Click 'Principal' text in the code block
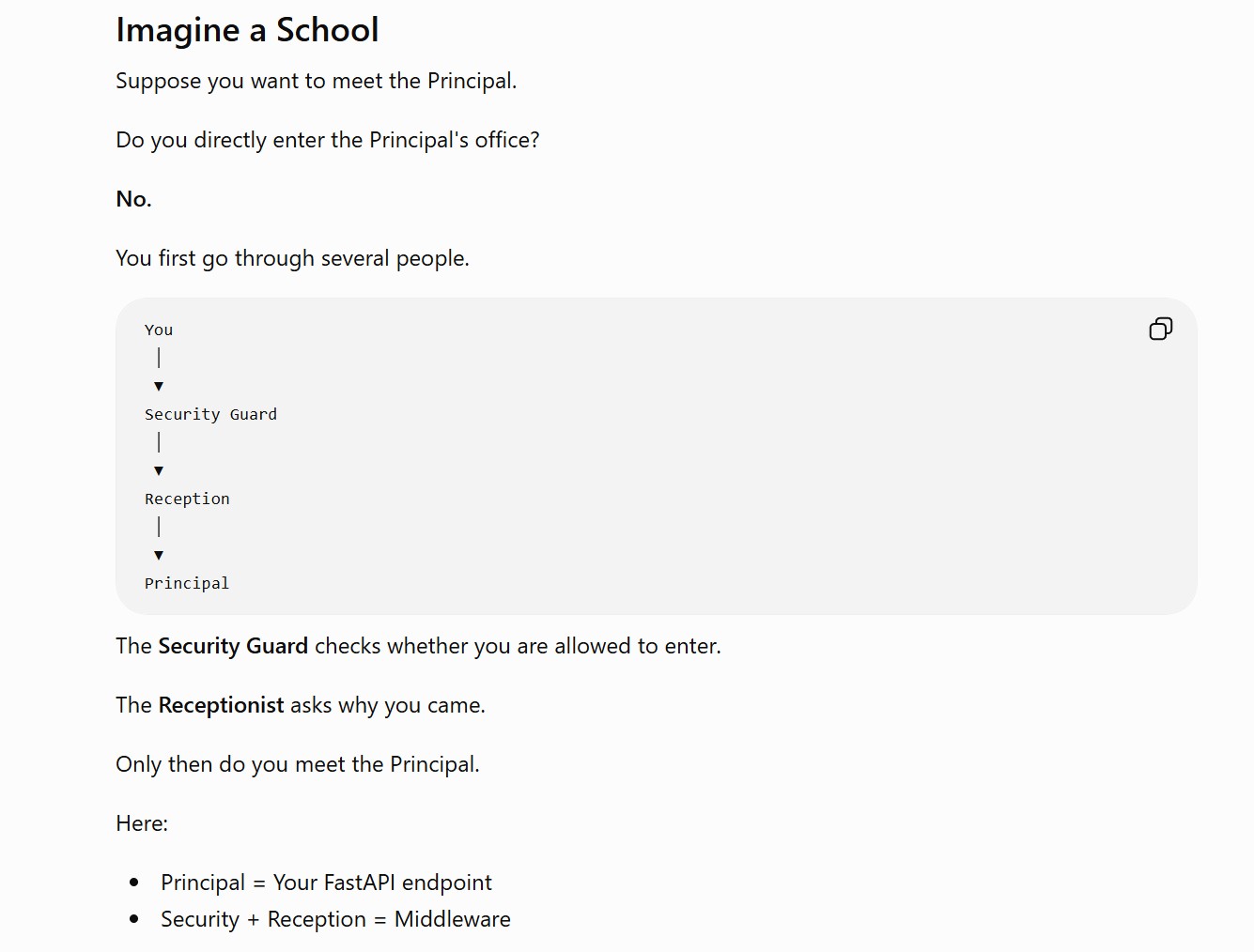 [187, 583]
